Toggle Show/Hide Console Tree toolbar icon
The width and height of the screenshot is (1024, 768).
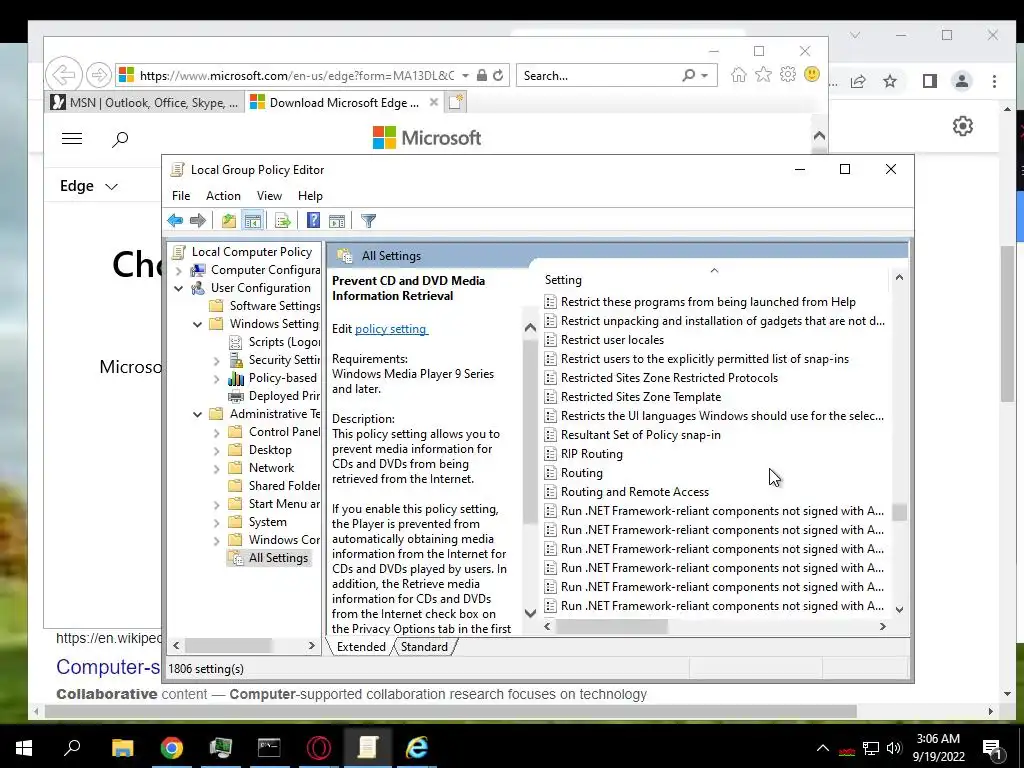253,221
